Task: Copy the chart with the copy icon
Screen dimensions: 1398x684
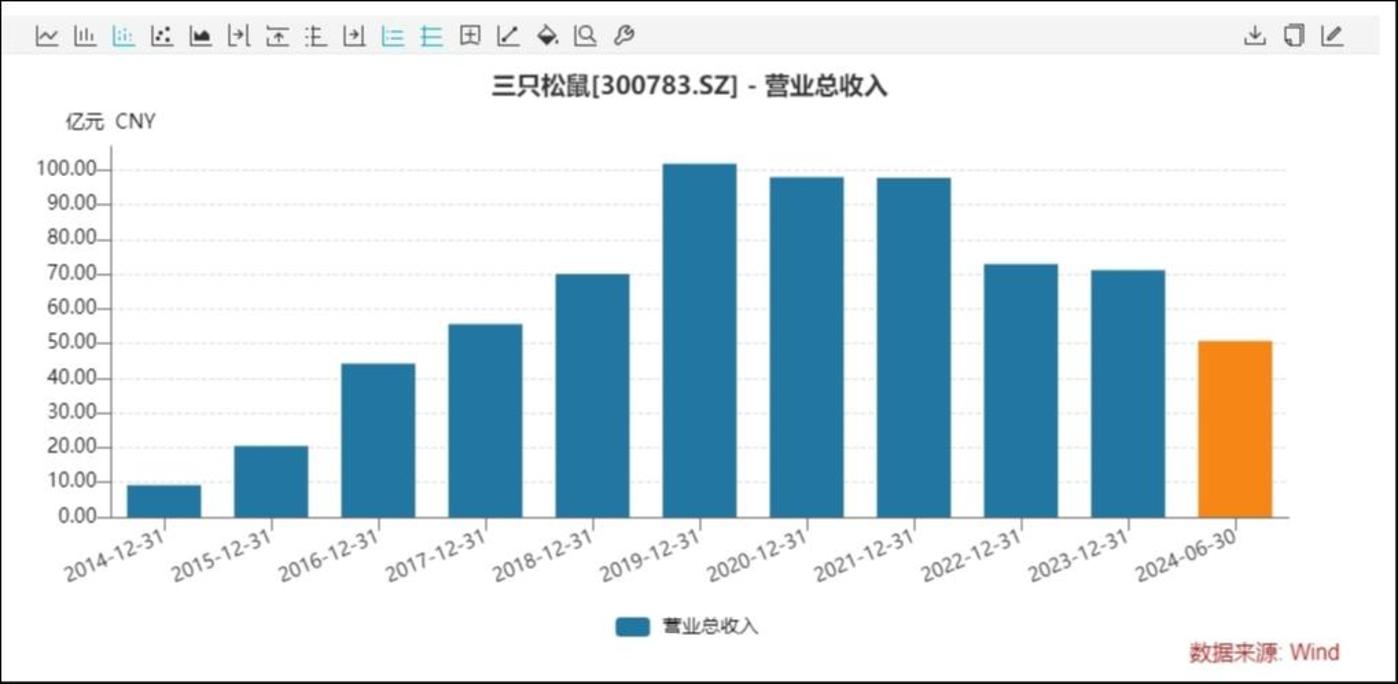Action: pyautogui.click(x=1294, y=36)
